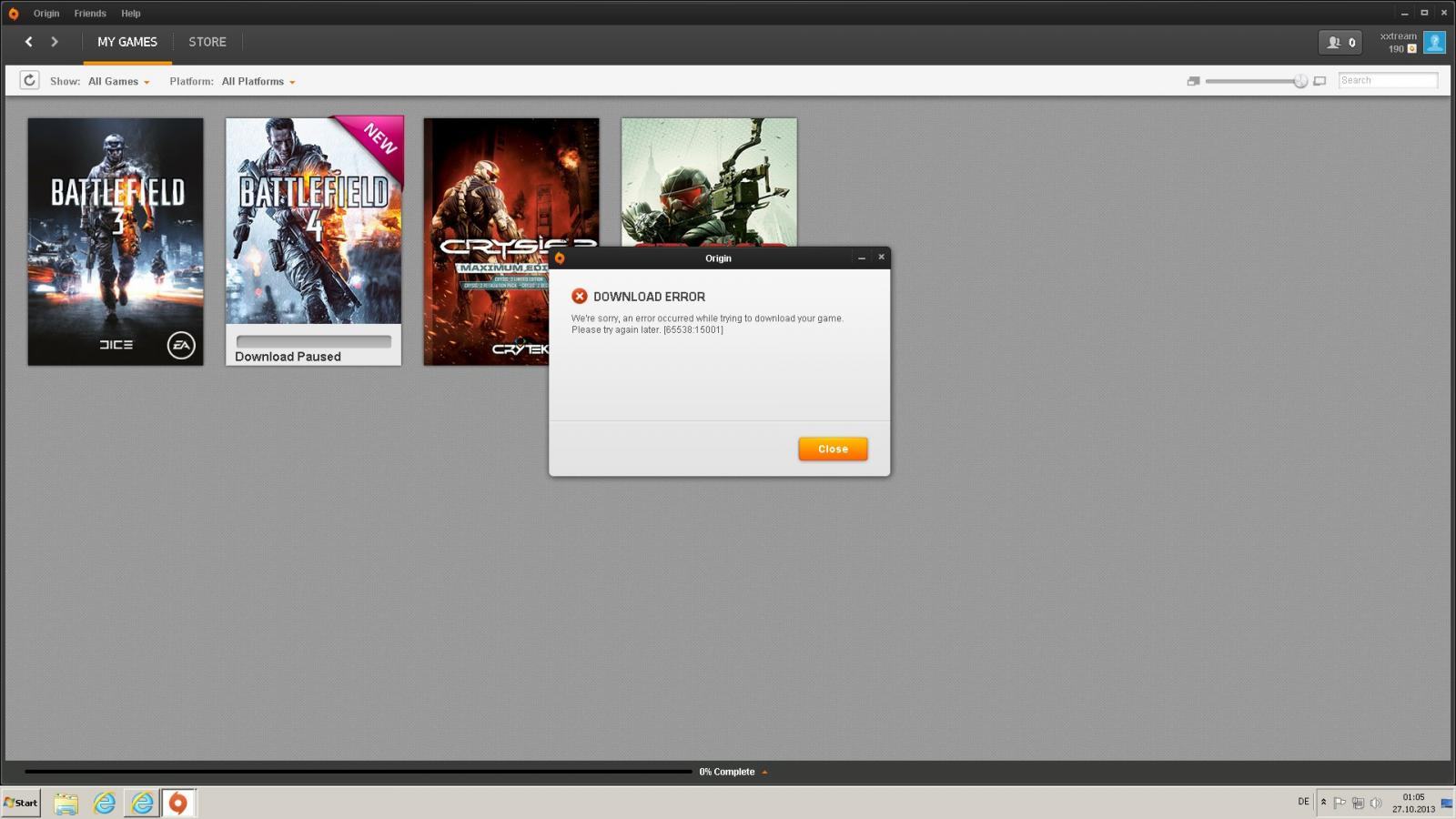Minimize the Origin error dialog
The height and width of the screenshot is (819, 1456).
pyautogui.click(x=862, y=258)
